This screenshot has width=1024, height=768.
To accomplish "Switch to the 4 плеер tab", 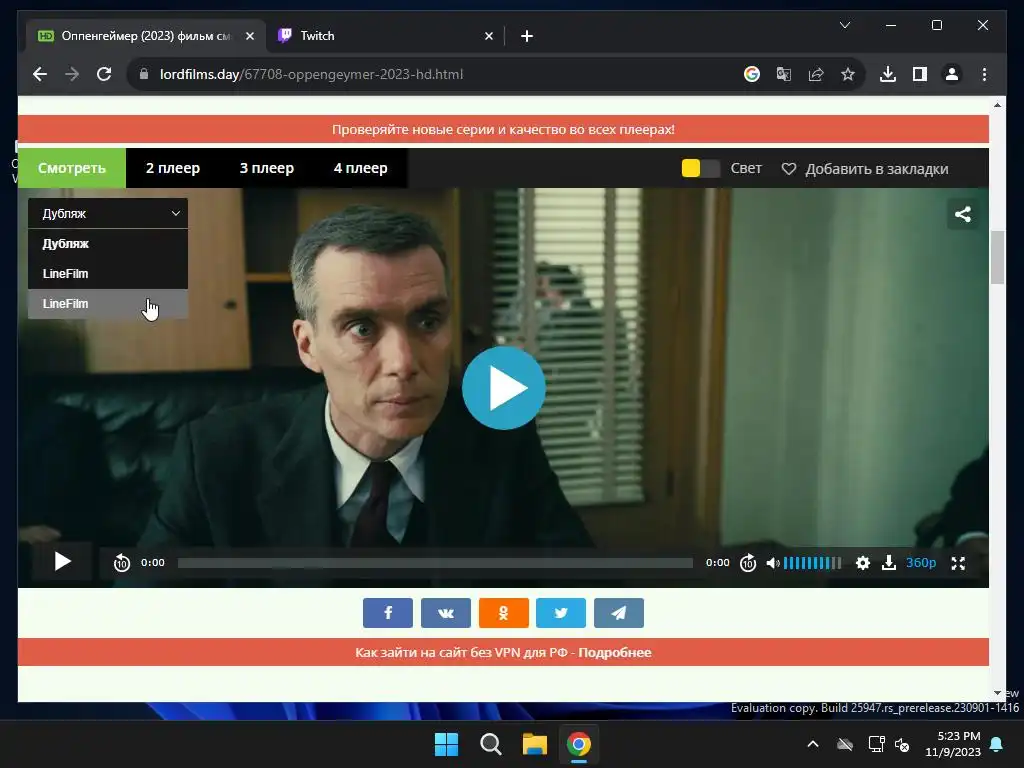I will point(360,168).
